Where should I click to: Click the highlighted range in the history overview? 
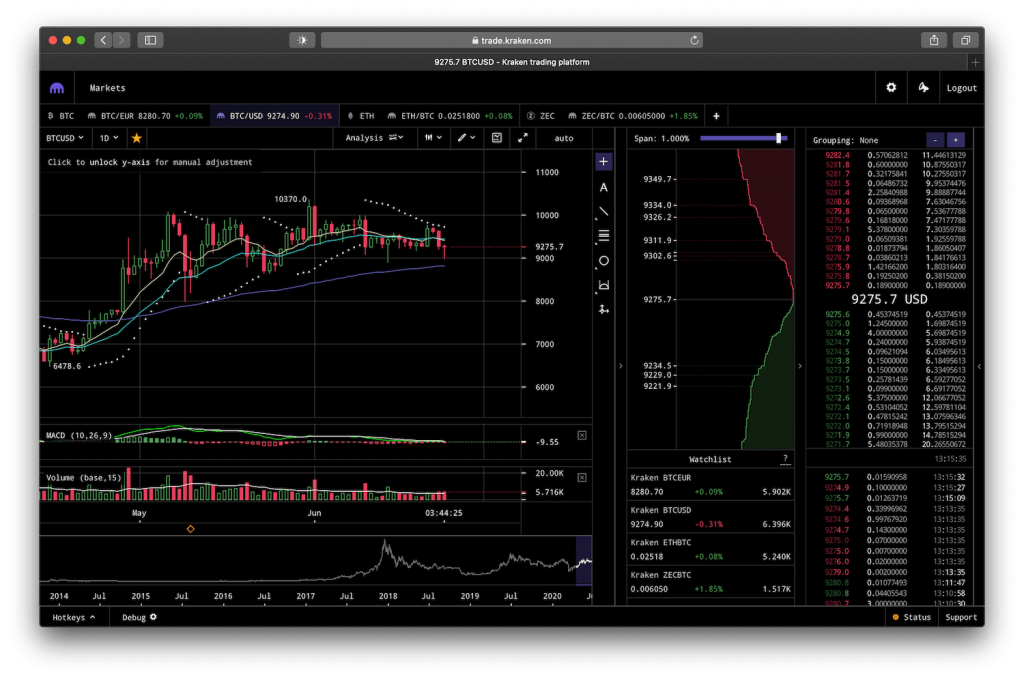click(x=584, y=561)
